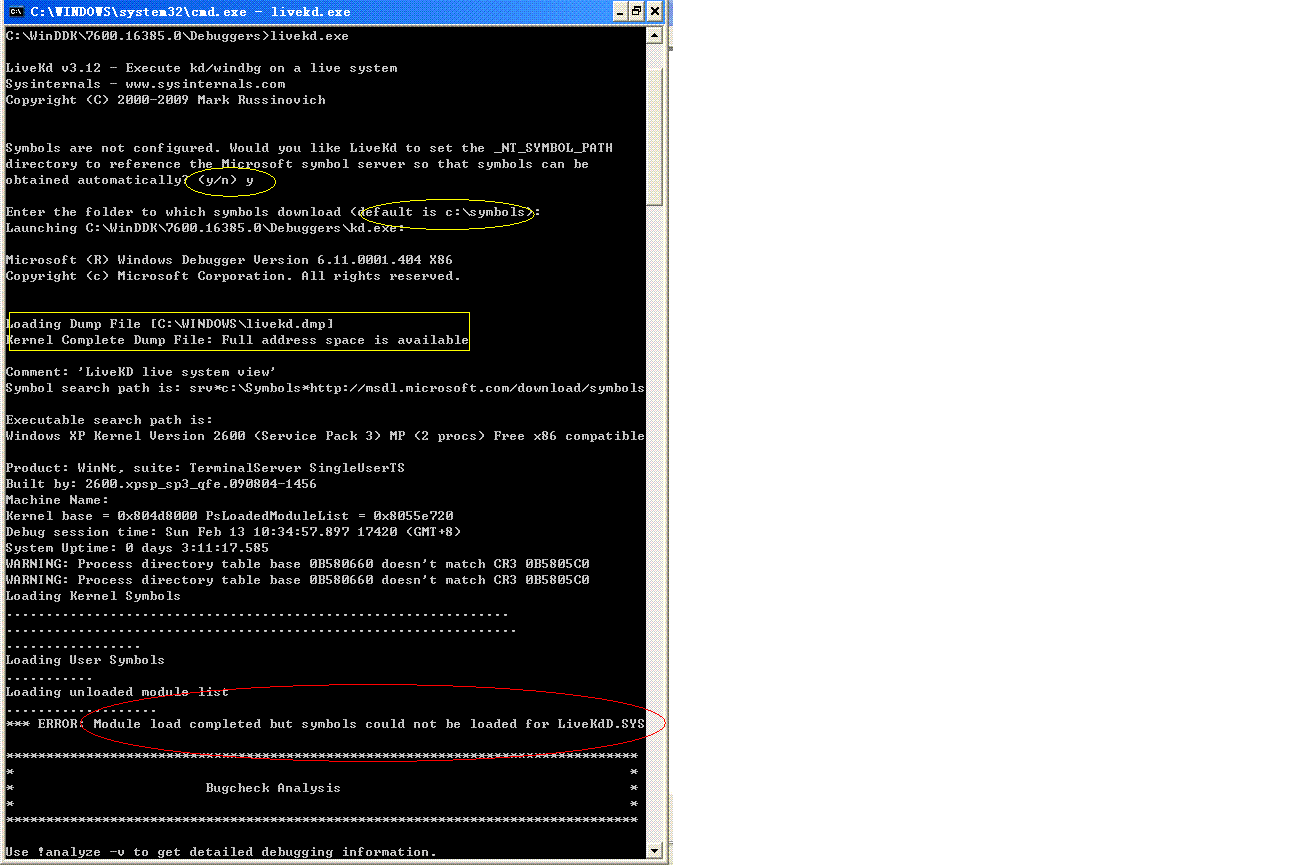Click the text "Sysinternals - www.sysinternals.com"
The height and width of the screenshot is (865, 1300).
coord(146,84)
